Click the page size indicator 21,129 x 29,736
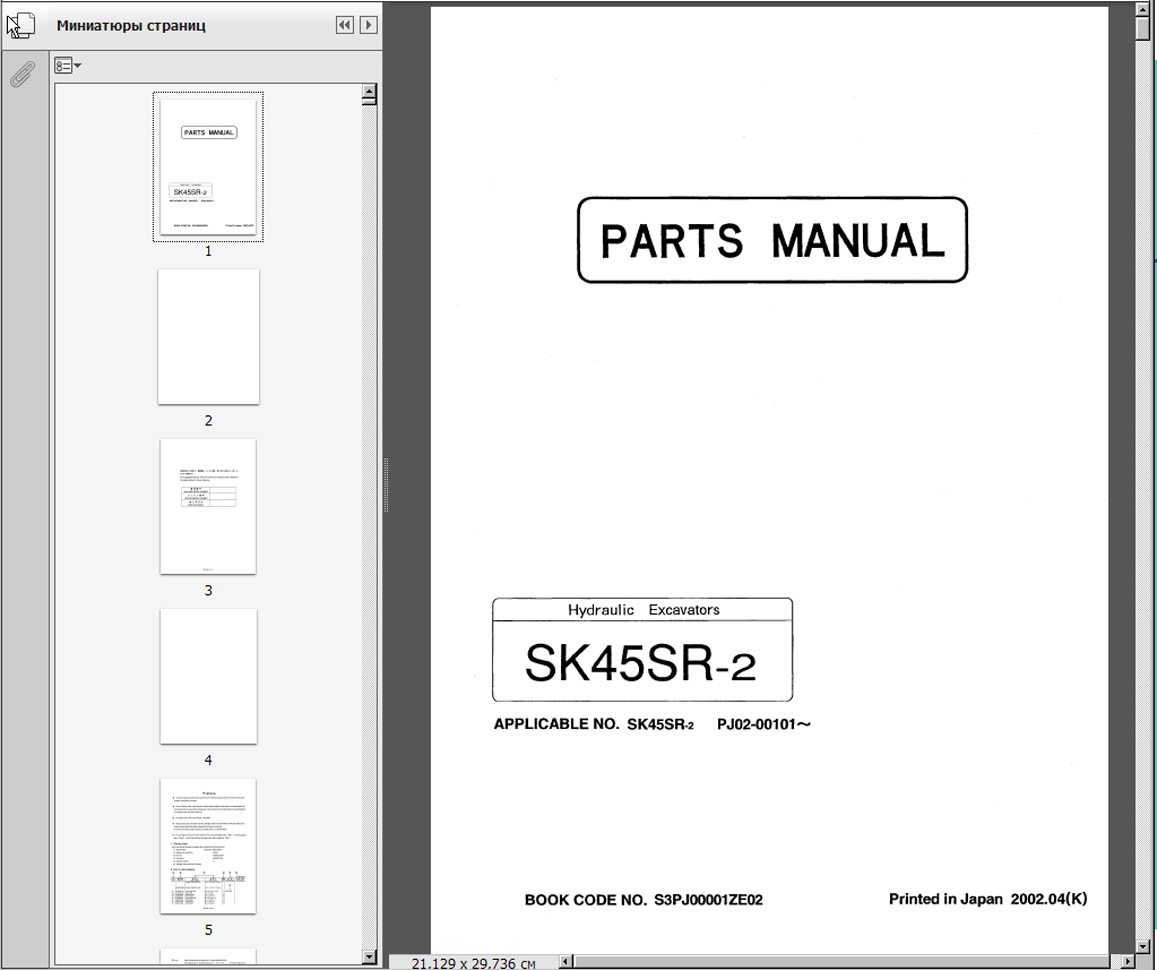 click(x=473, y=963)
